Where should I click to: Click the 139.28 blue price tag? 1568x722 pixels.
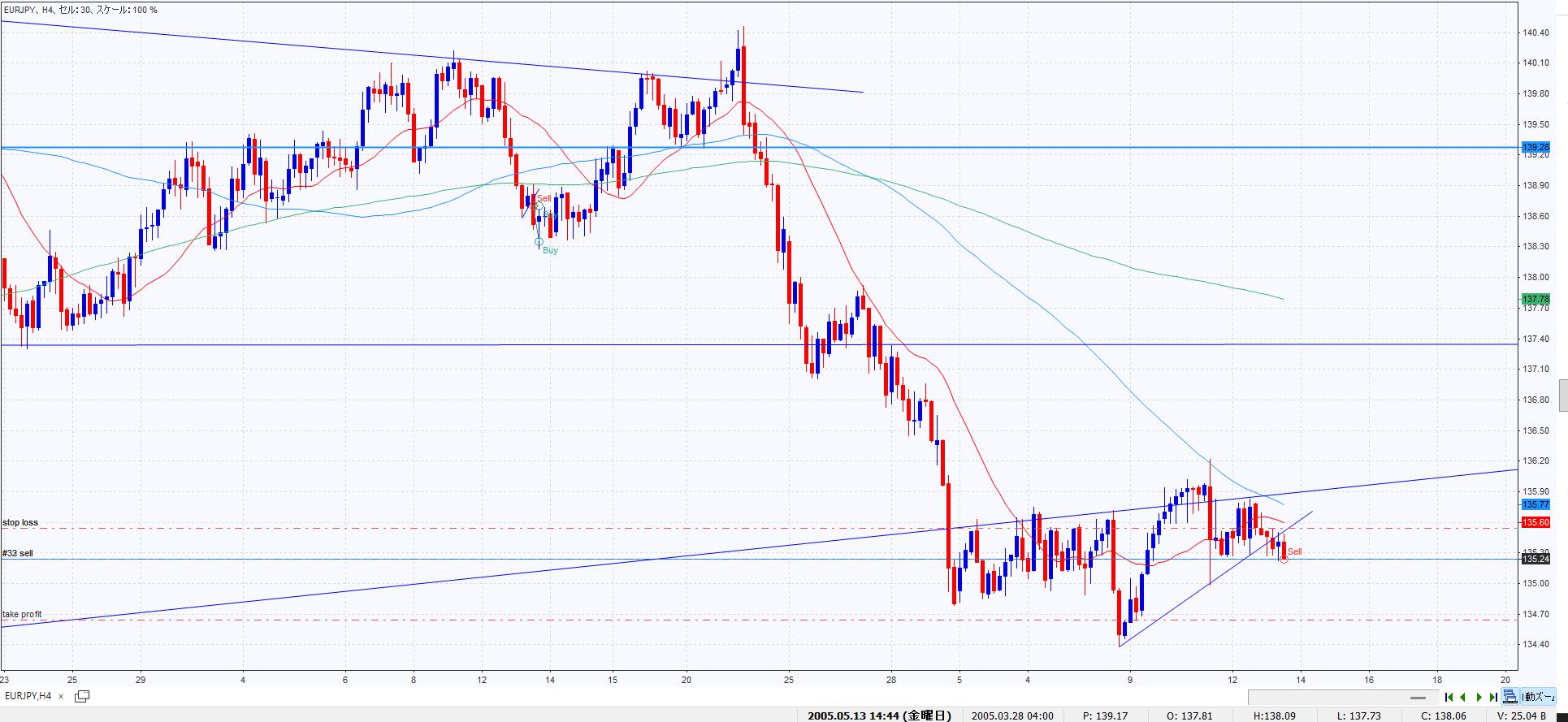click(1535, 148)
